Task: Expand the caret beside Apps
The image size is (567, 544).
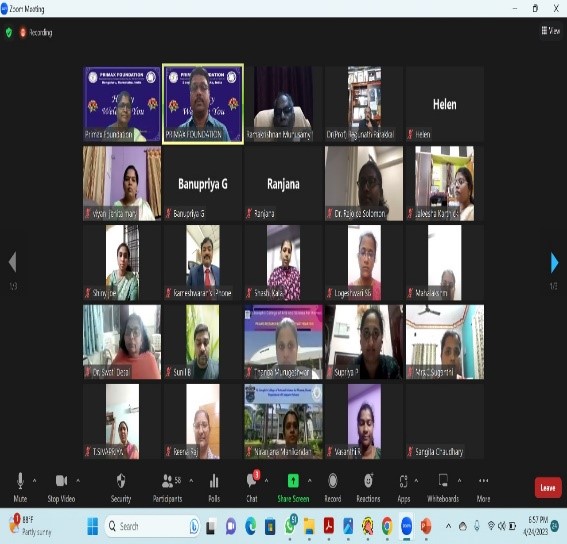Action: [416, 481]
